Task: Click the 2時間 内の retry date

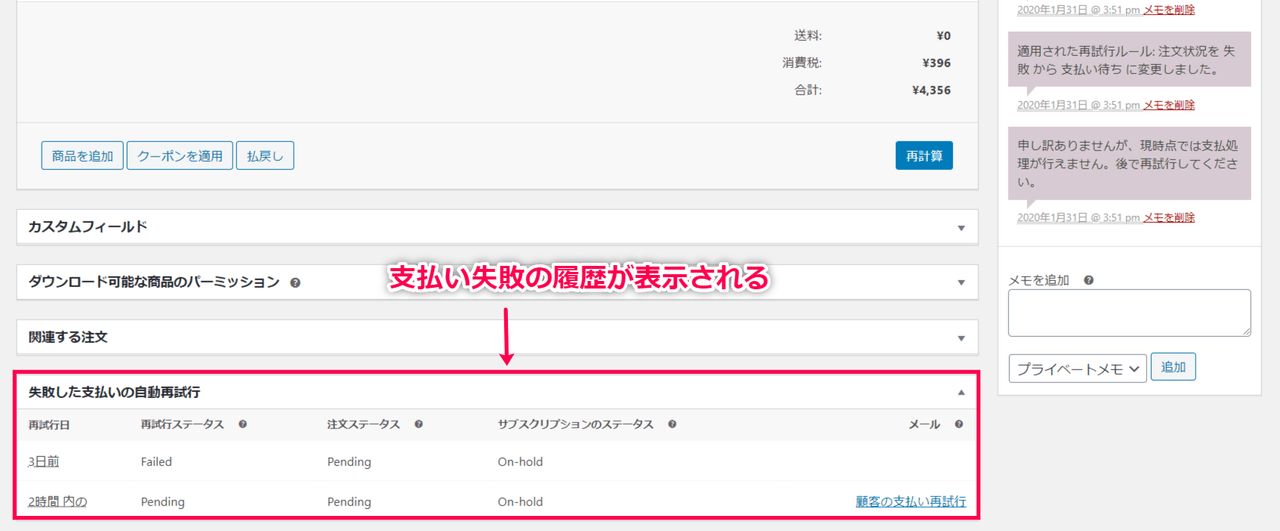Action: pyautogui.click(x=57, y=502)
